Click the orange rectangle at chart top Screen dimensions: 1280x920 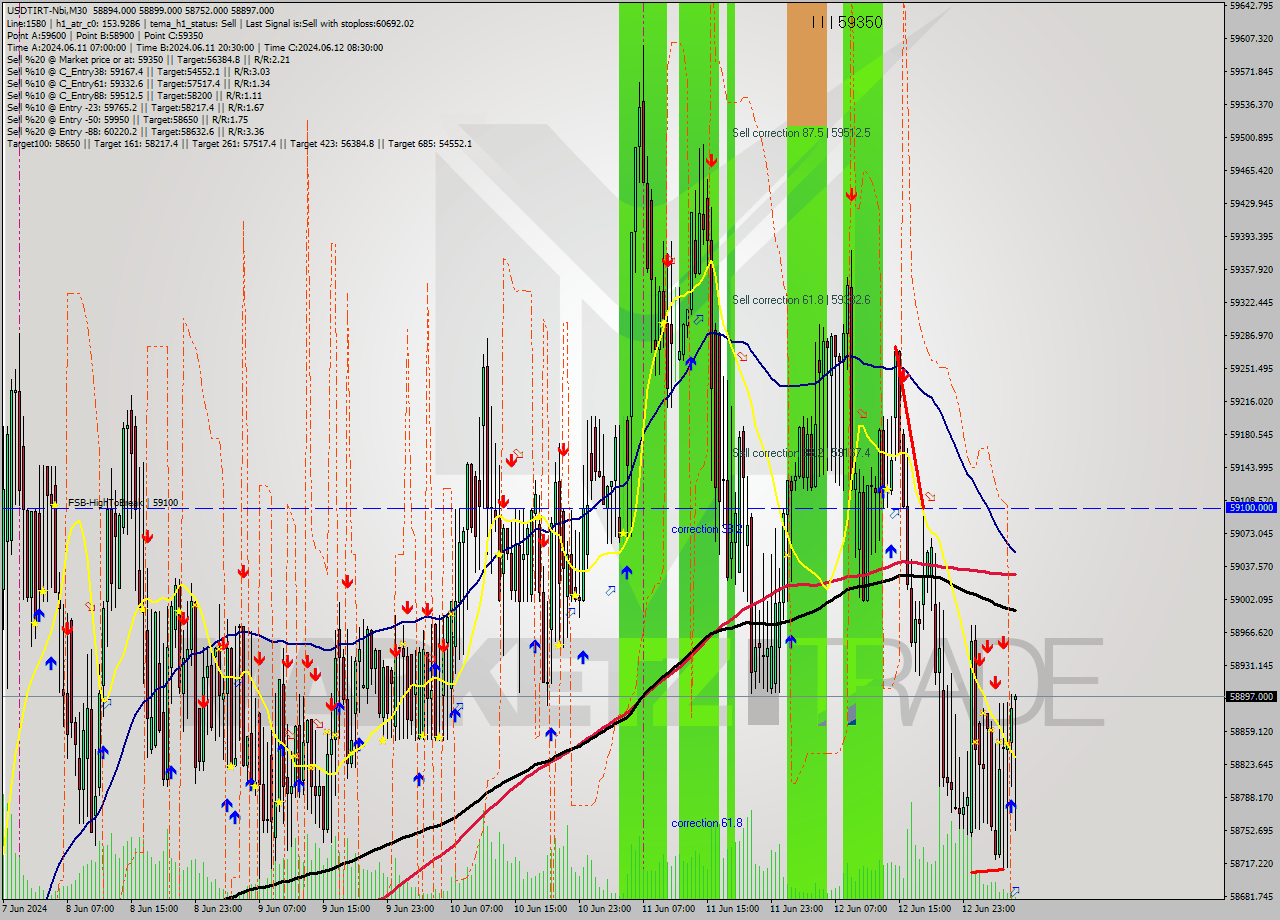click(807, 63)
